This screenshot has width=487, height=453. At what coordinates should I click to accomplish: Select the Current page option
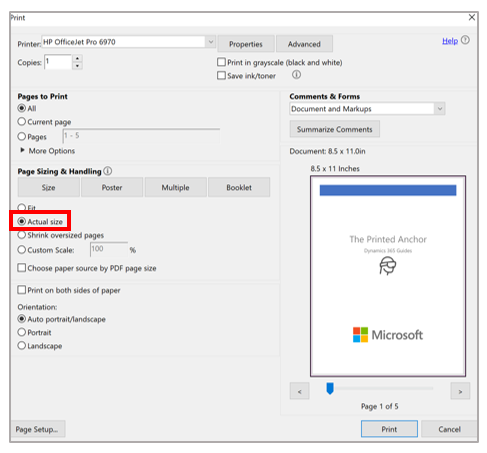[22, 122]
